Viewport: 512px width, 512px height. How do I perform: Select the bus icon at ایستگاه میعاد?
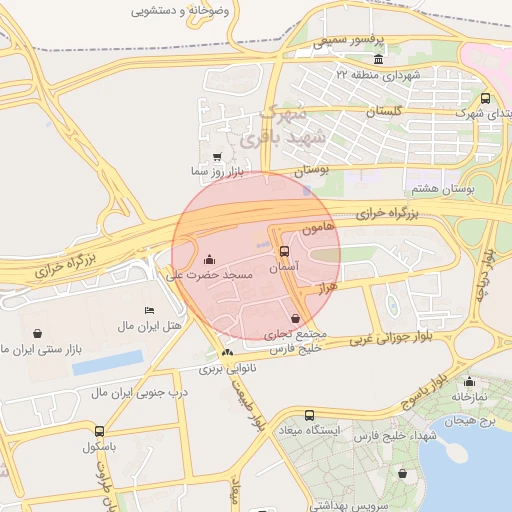point(309,415)
